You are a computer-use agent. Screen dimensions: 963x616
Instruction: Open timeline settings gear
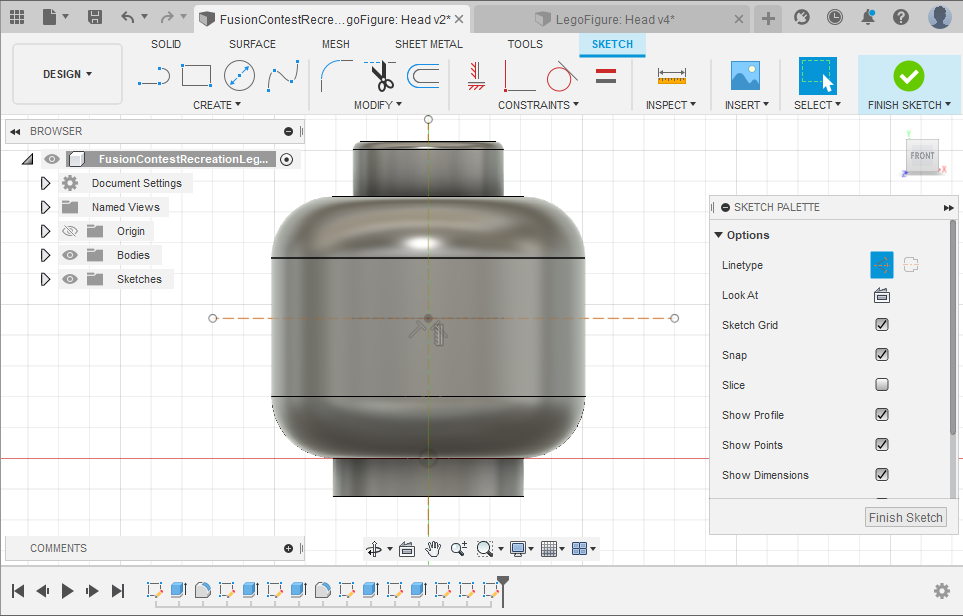(942, 591)
